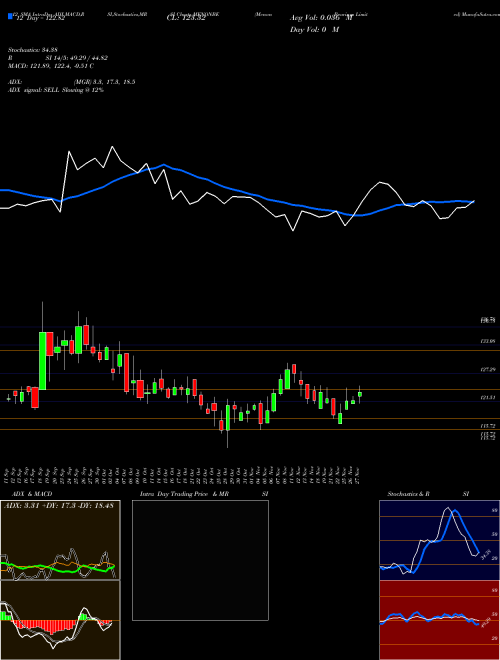Image resolution: width=500 pixels, height=660 pixels.
Task: Click the 'Day Vol: 0 M' readout
Action: (x=314, y=30)
